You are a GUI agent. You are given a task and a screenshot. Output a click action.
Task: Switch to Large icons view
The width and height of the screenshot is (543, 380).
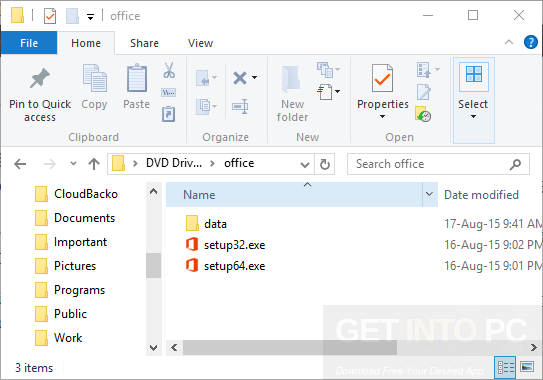point(527,366)
